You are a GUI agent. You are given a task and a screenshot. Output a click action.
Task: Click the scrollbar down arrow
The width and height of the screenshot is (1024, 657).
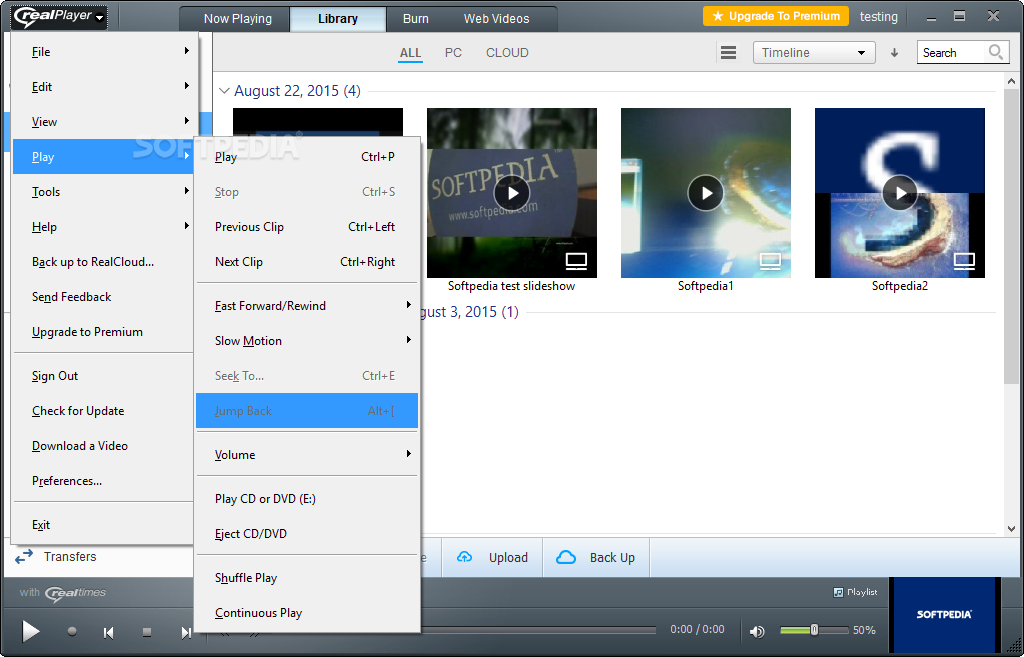pos(1012,529)
